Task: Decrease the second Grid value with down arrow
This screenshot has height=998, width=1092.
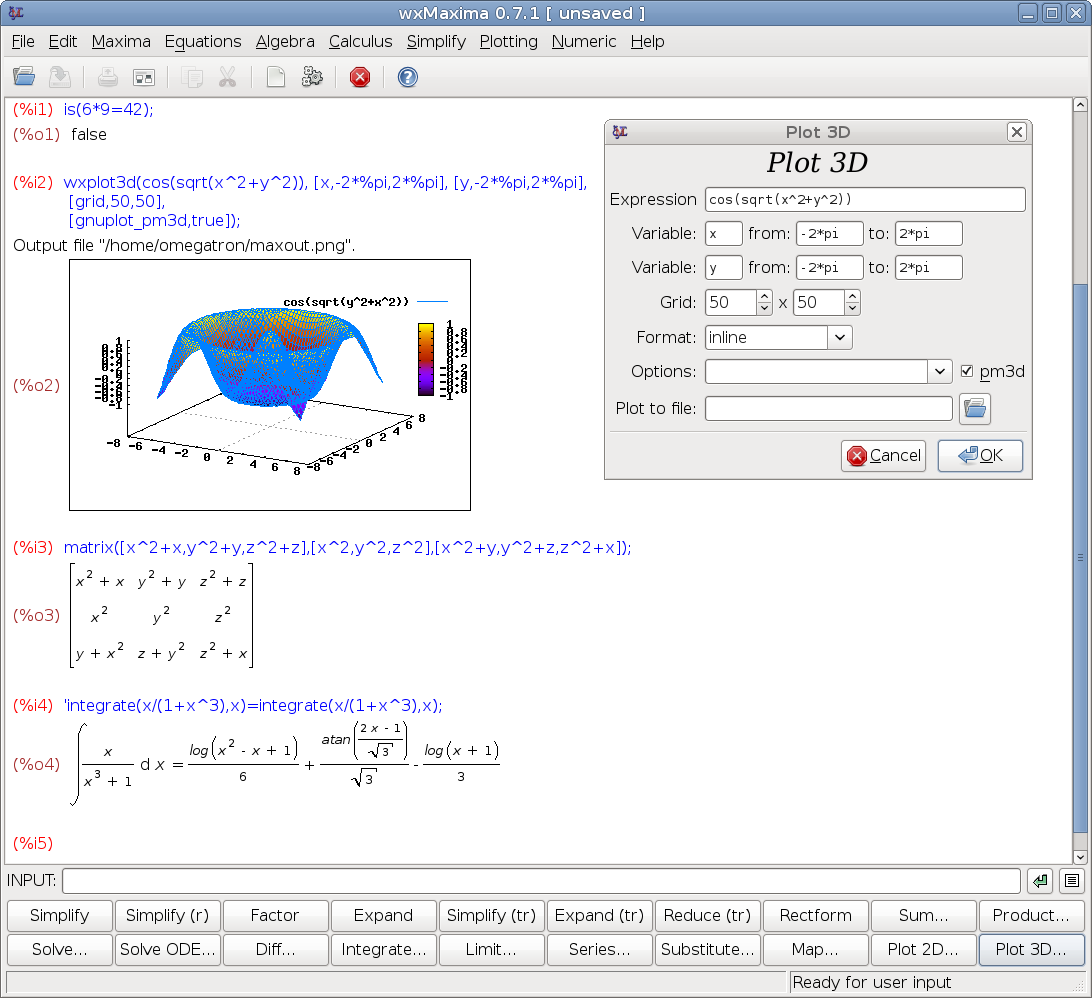Action: [x=851, y=308]
